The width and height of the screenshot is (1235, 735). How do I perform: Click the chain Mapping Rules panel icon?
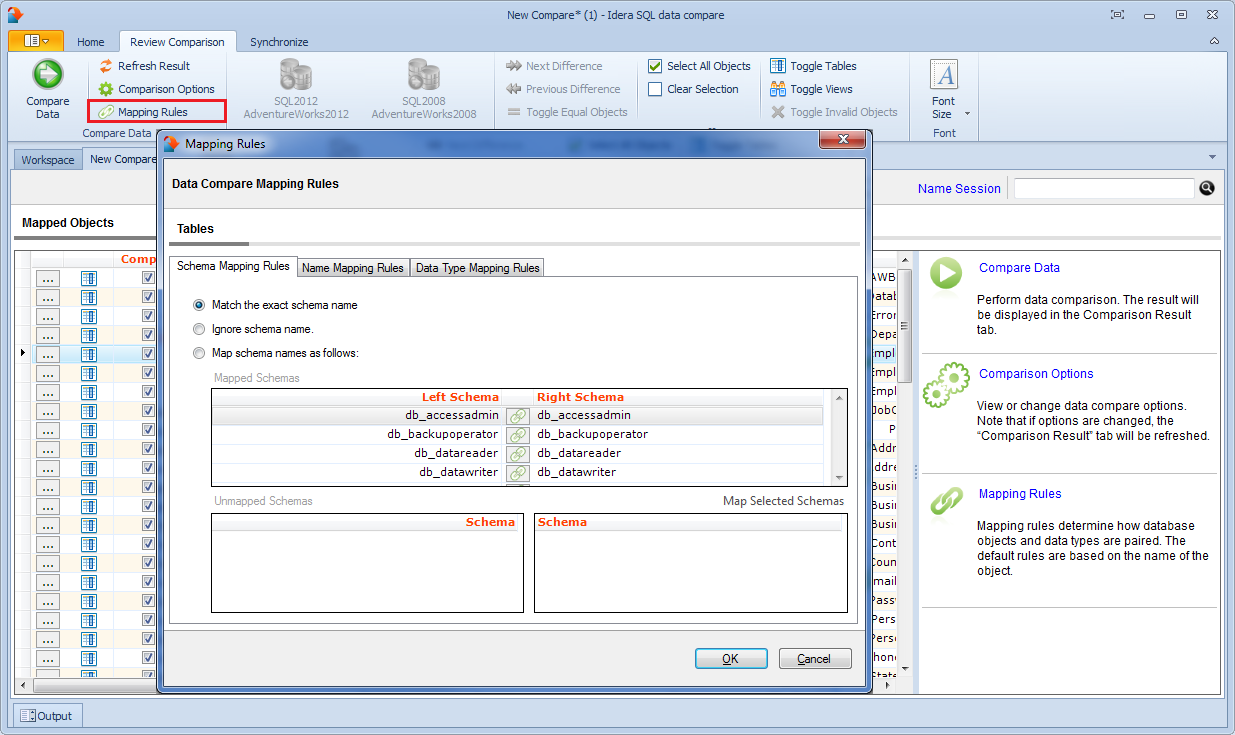tap(946, 501)
